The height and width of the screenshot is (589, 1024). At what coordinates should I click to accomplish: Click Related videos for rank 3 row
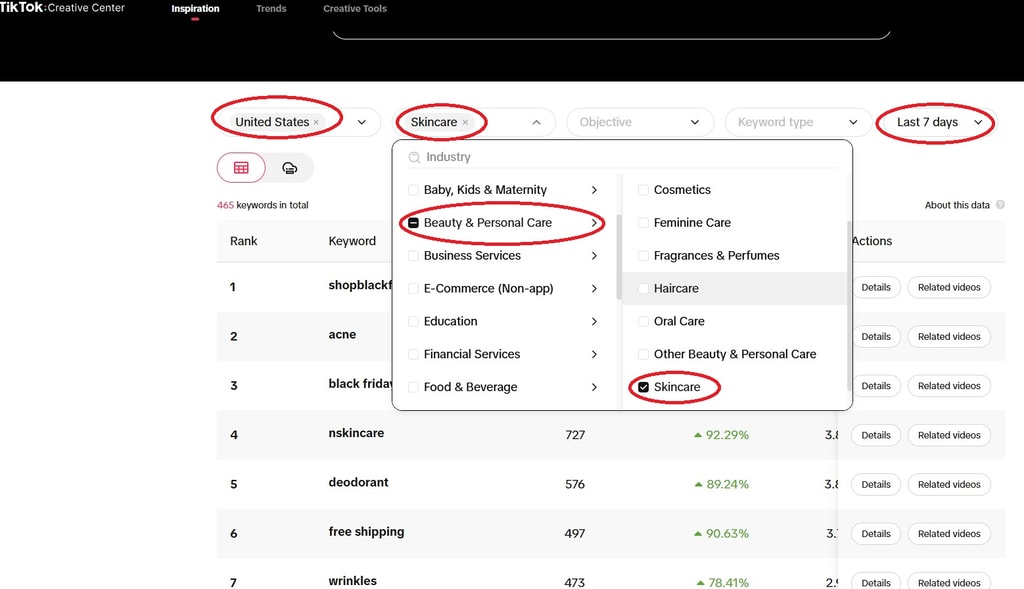[949, 386]
